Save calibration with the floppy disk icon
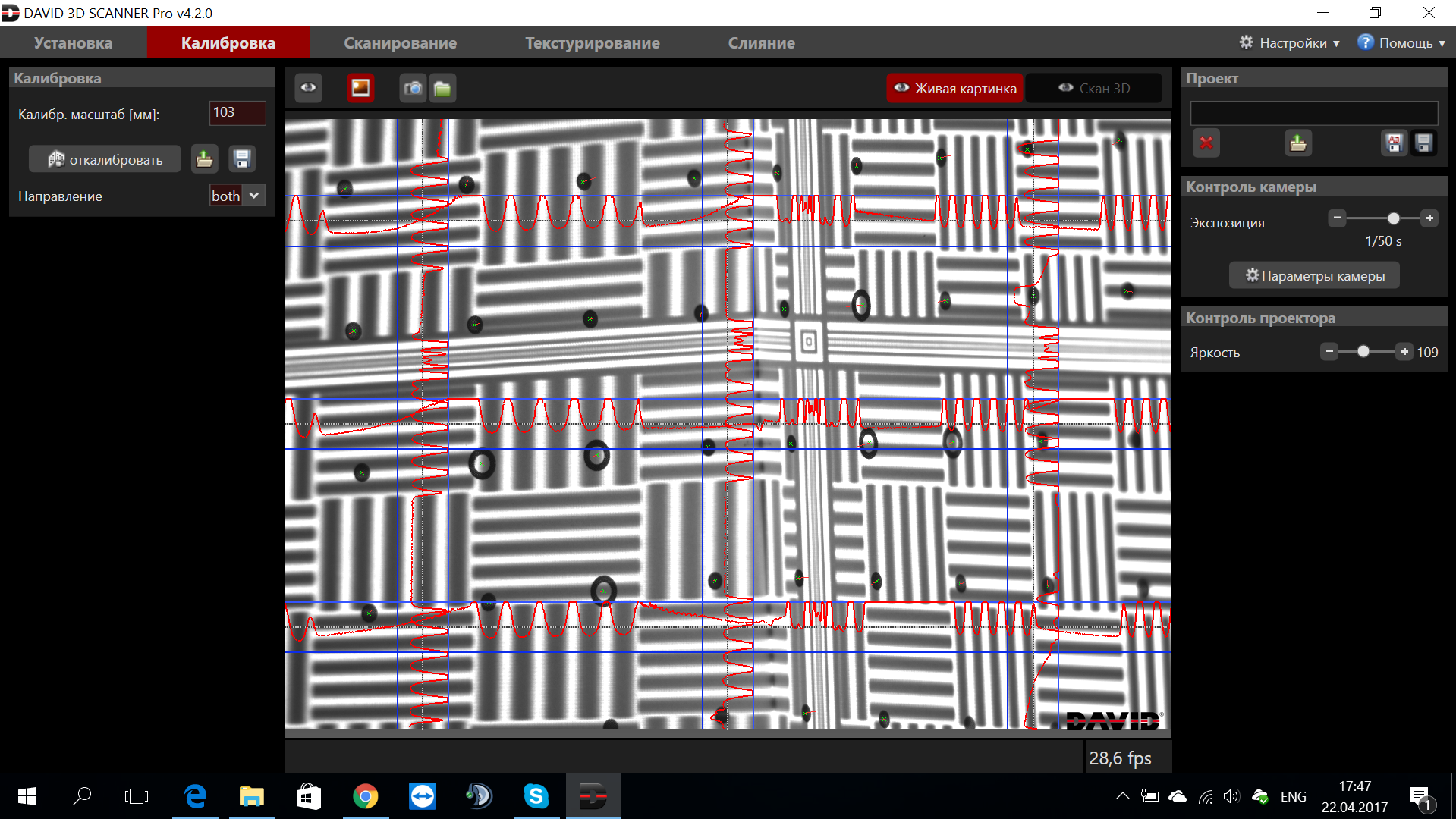Viewport: 1456px width, 819px height. click(x=242, y=159)
